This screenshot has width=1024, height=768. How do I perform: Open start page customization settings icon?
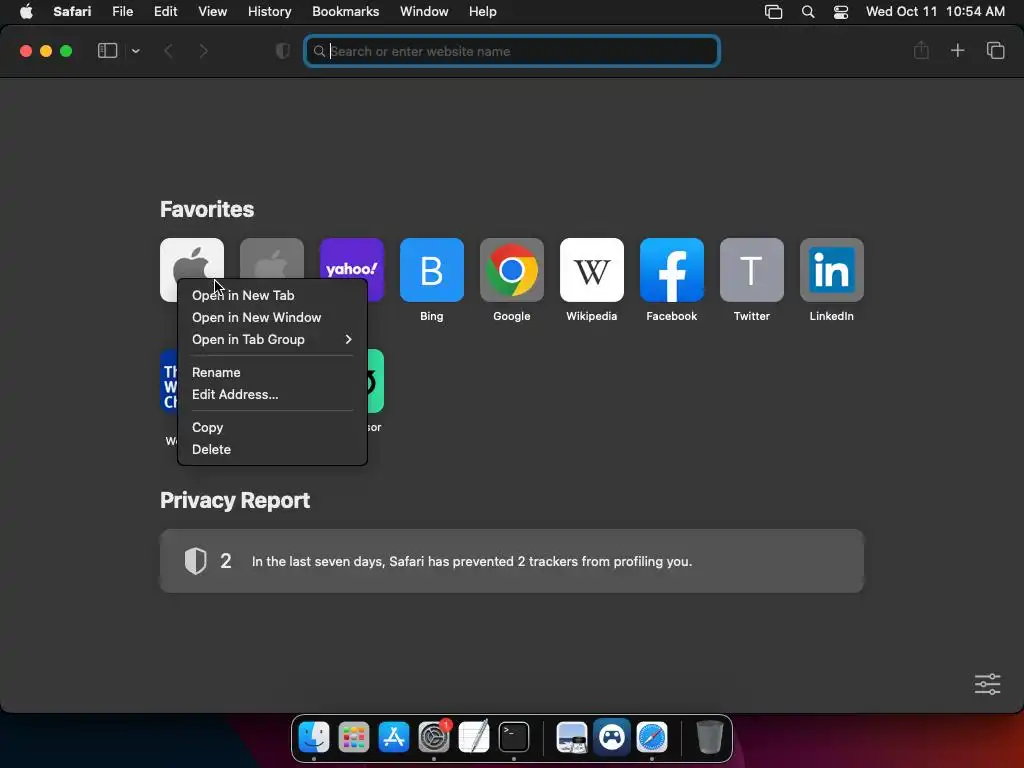987,684
